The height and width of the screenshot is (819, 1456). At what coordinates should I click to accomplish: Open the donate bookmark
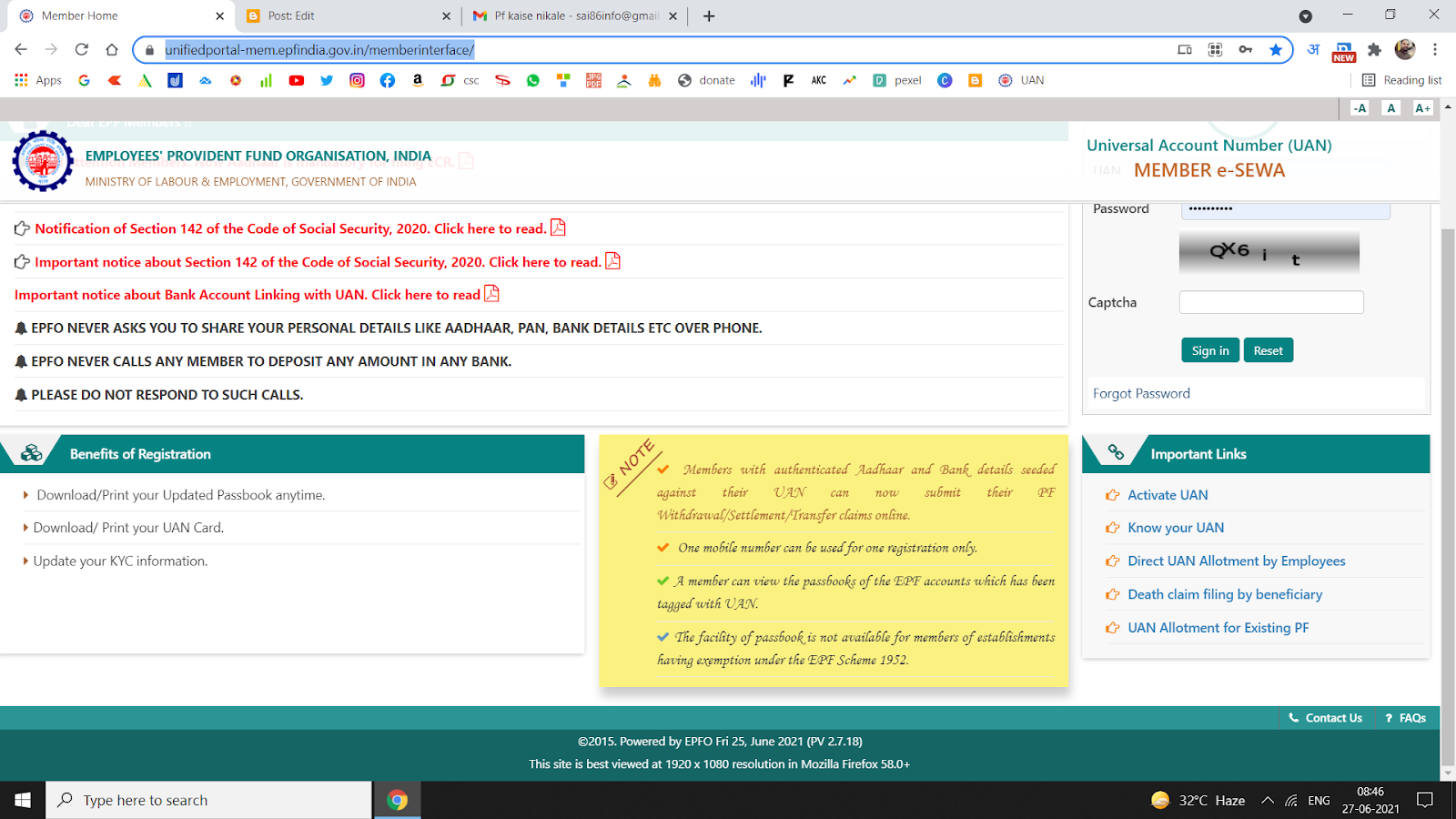tap(706, 80)
